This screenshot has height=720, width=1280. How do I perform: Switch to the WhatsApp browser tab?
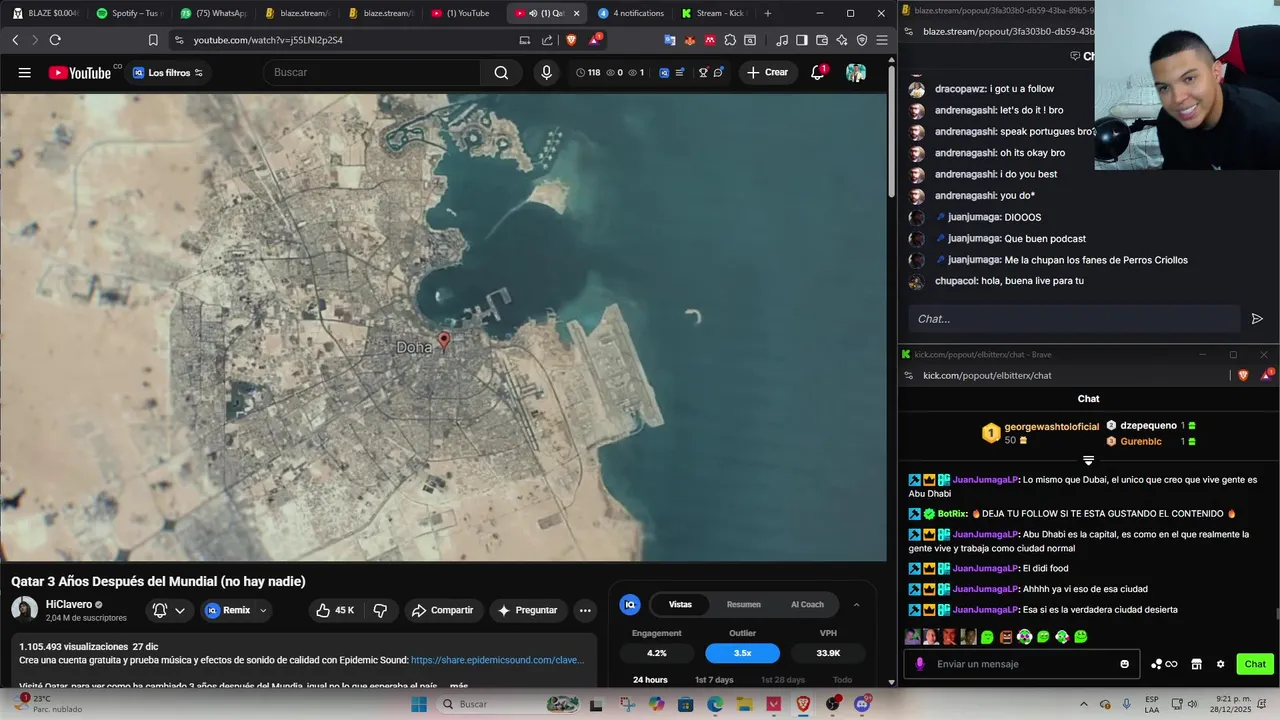point(213,13)
